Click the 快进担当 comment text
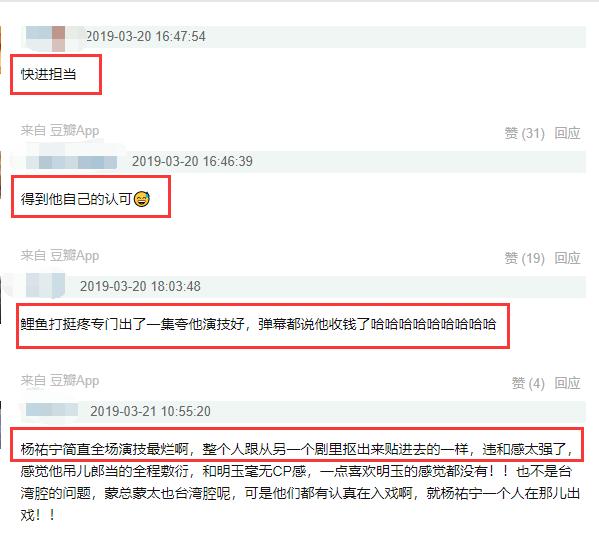599x553 pixels. pos(49,74)
